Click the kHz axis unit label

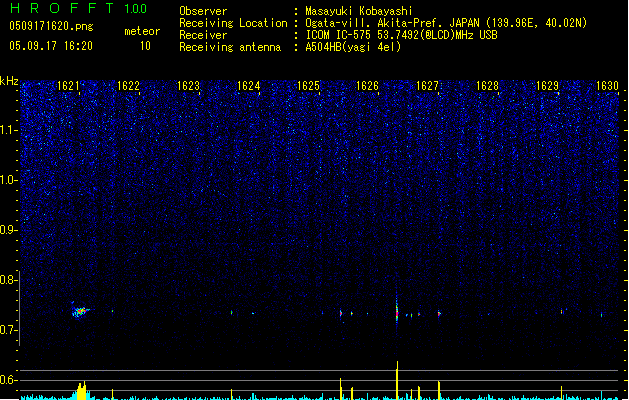(x=9, y=81)
